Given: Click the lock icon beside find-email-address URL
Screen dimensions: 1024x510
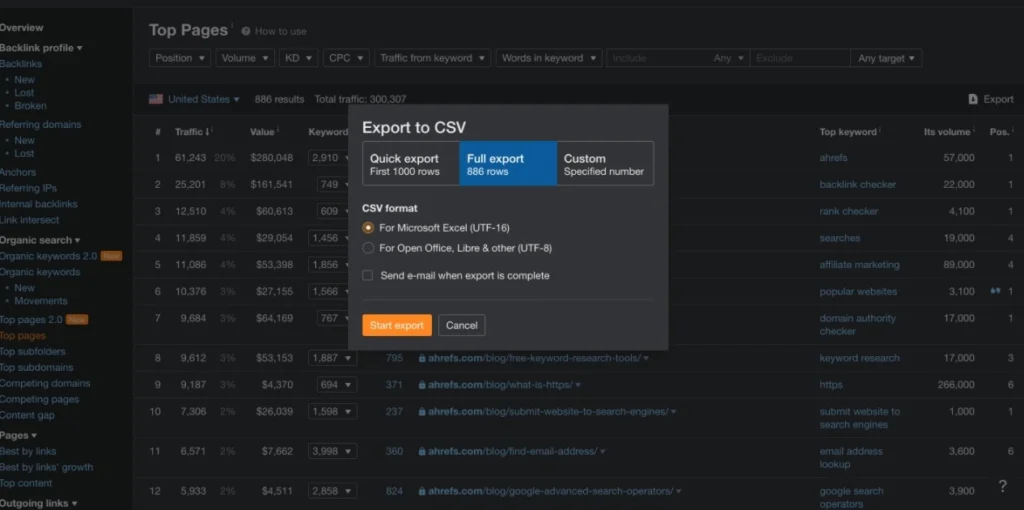Looking at the screenshot, I should click(422, 452).
